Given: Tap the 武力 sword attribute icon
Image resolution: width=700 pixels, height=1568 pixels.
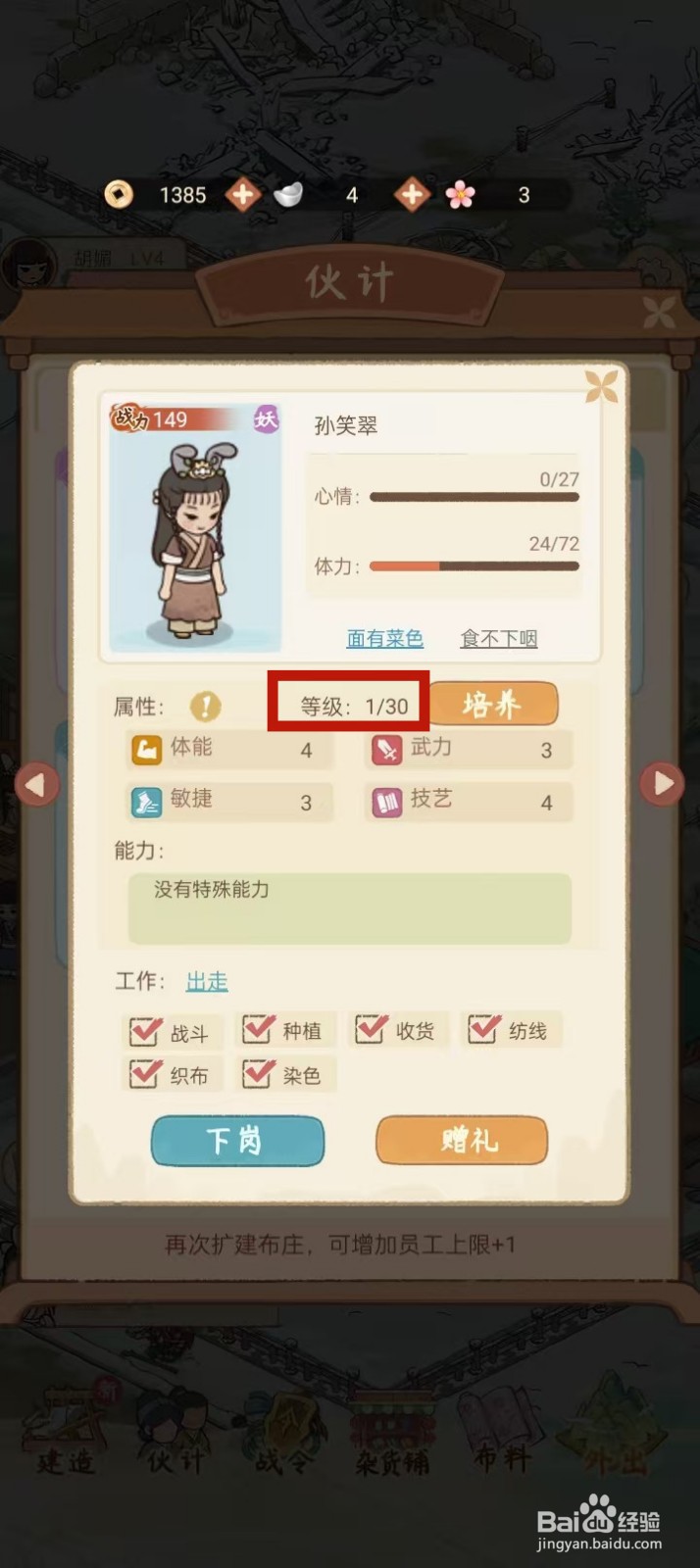Looking at the screenshot, I should (386, 751).
